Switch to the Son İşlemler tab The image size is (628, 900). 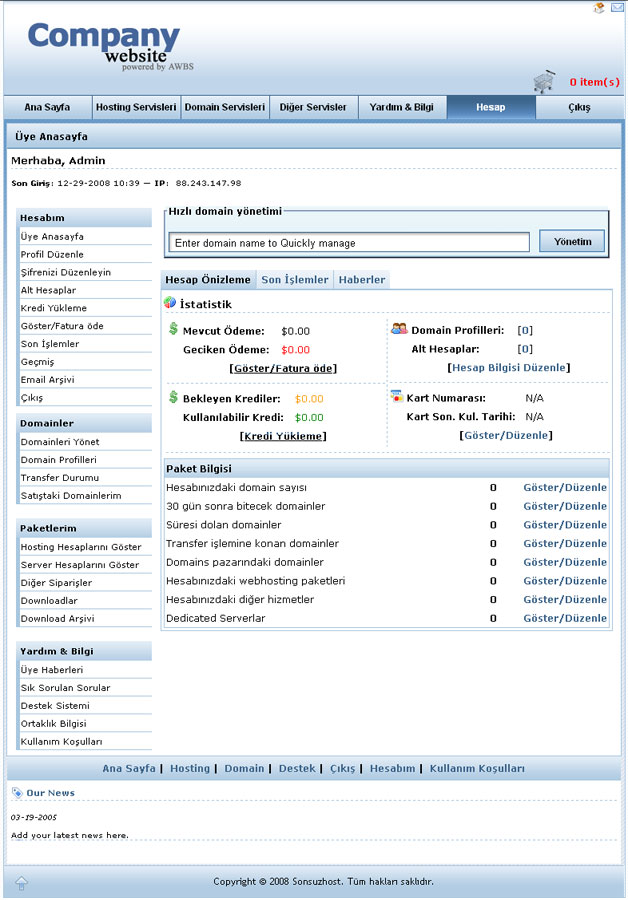[x=294, y=280]
